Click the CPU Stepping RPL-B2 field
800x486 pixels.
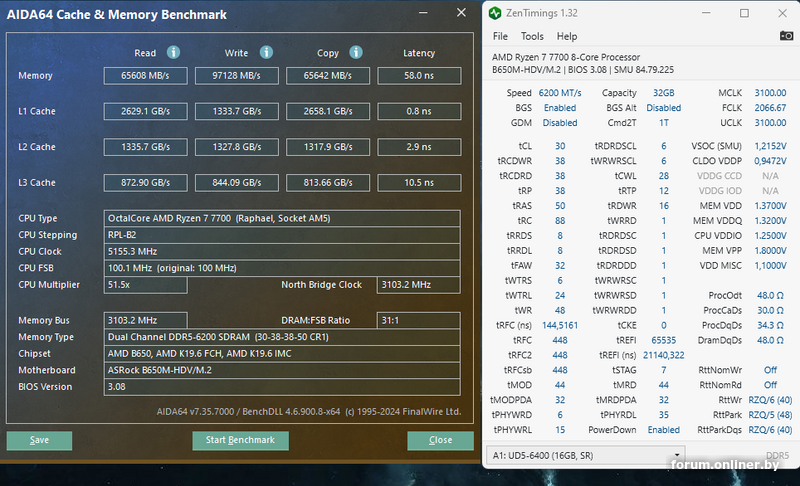[x=282, y=235]
